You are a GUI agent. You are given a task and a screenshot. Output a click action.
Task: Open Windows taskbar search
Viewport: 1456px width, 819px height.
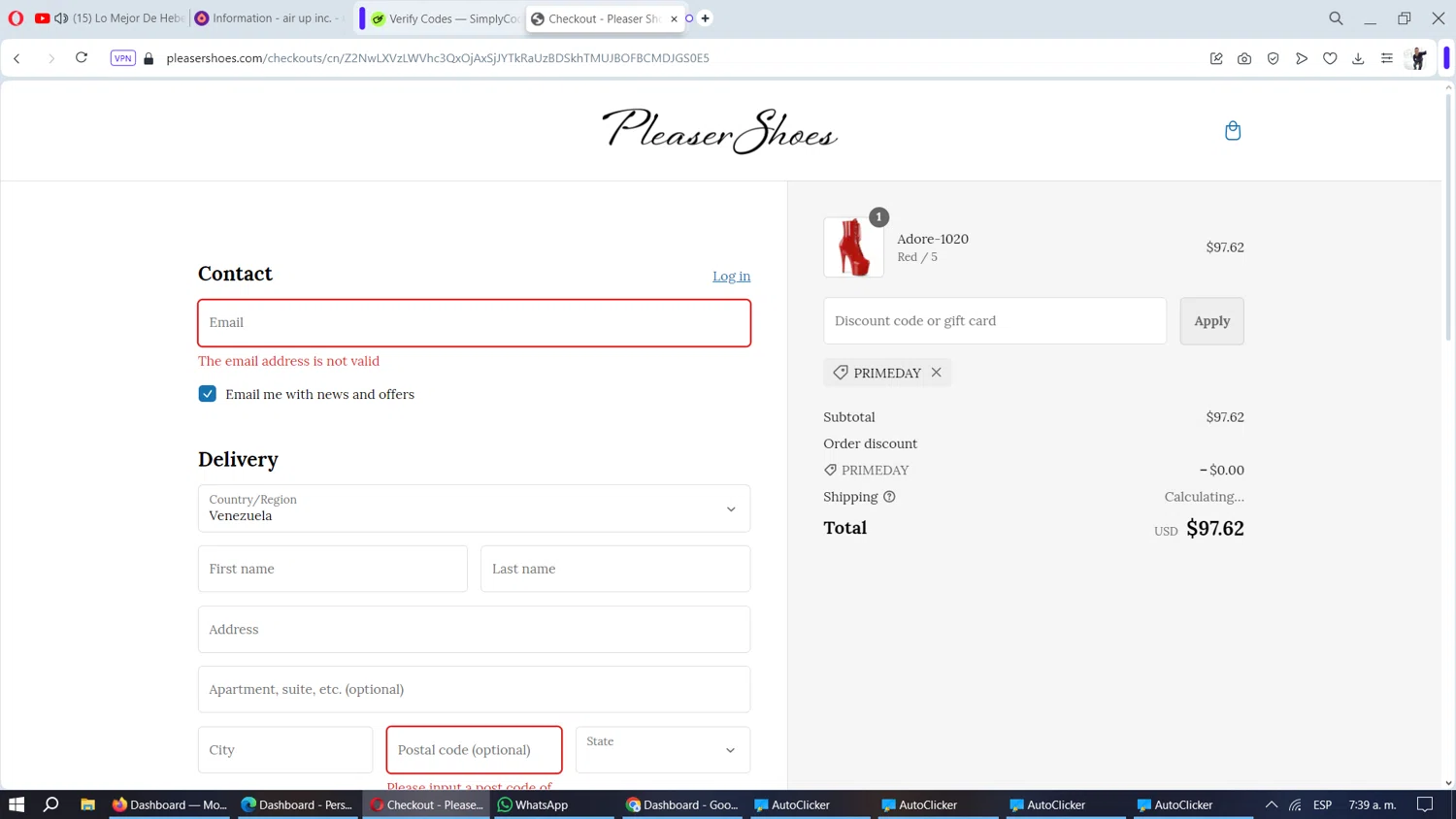coord(51,804)
